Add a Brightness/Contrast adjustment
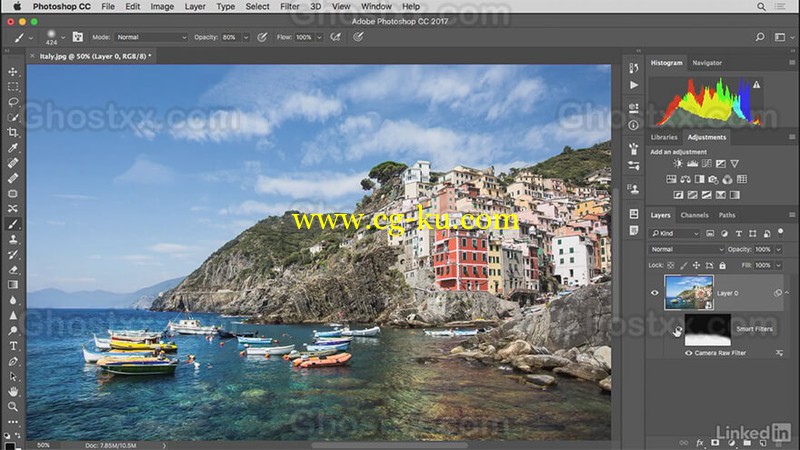Screen dimensions: 800x450 tap(678, 163)
